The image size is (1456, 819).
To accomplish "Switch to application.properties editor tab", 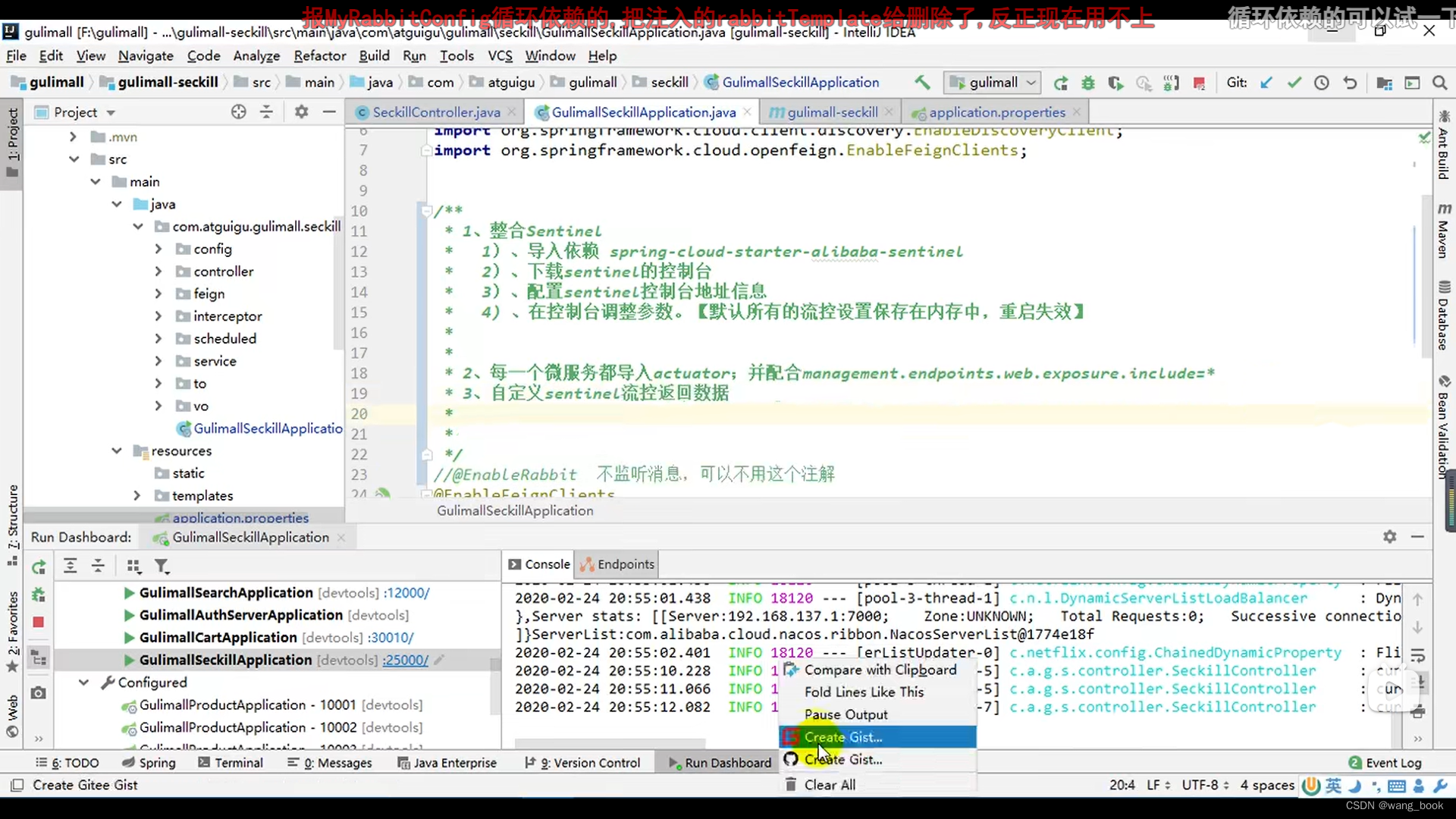I will click(x=996, y=112).
